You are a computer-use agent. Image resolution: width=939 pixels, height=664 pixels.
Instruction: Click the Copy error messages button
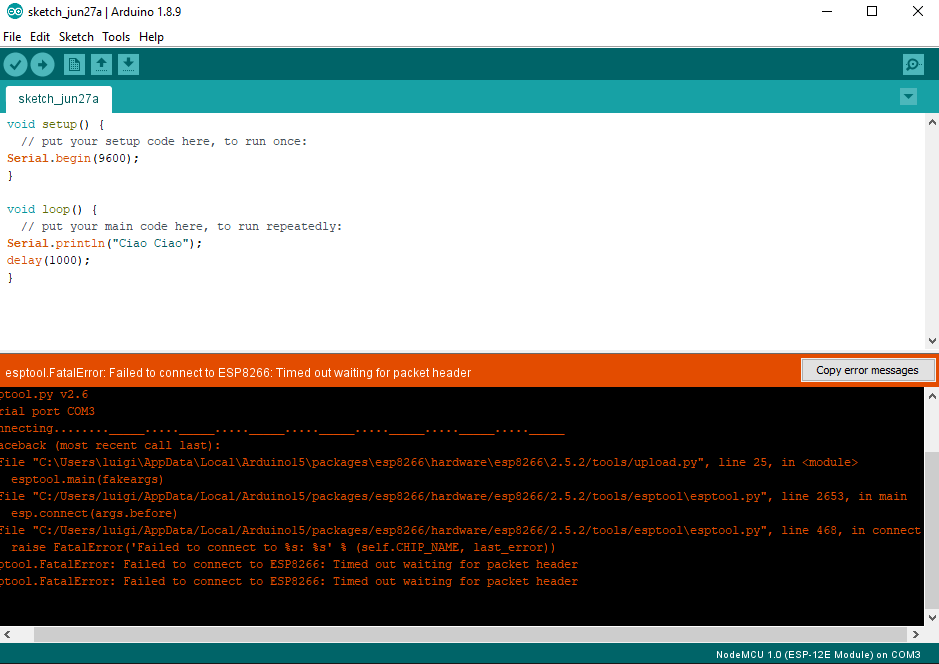pyautogui.click(x=868, y=369)
